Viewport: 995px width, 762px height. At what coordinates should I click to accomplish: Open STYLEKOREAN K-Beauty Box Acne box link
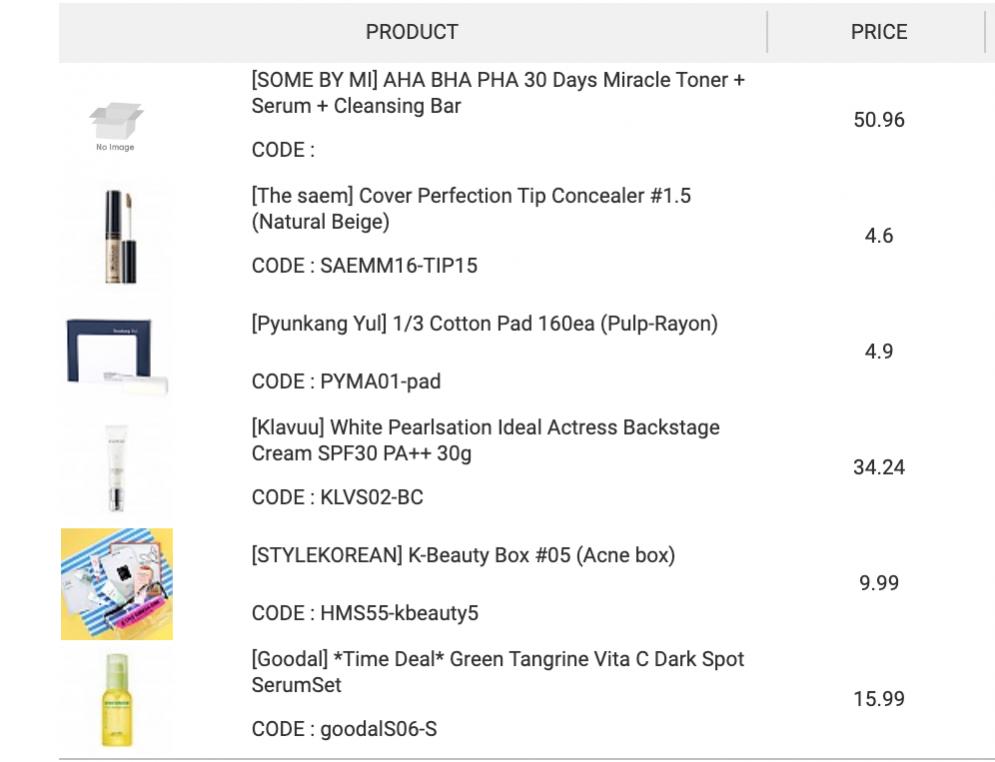coord(463,555)
